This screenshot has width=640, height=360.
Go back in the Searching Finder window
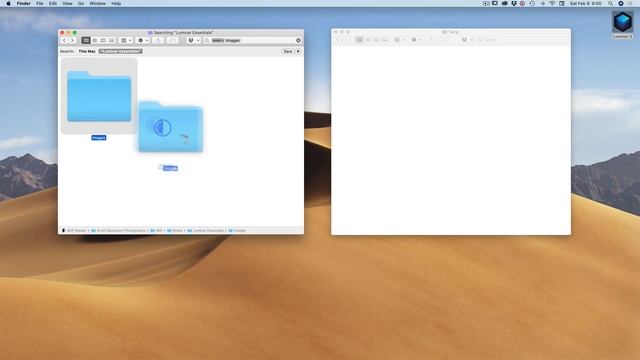(64, 40)
